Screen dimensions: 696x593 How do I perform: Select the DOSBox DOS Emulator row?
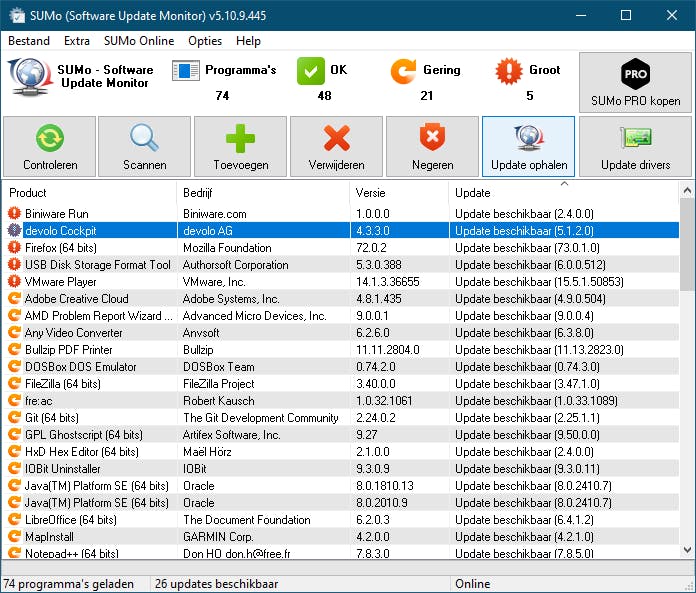click(341, 367)
